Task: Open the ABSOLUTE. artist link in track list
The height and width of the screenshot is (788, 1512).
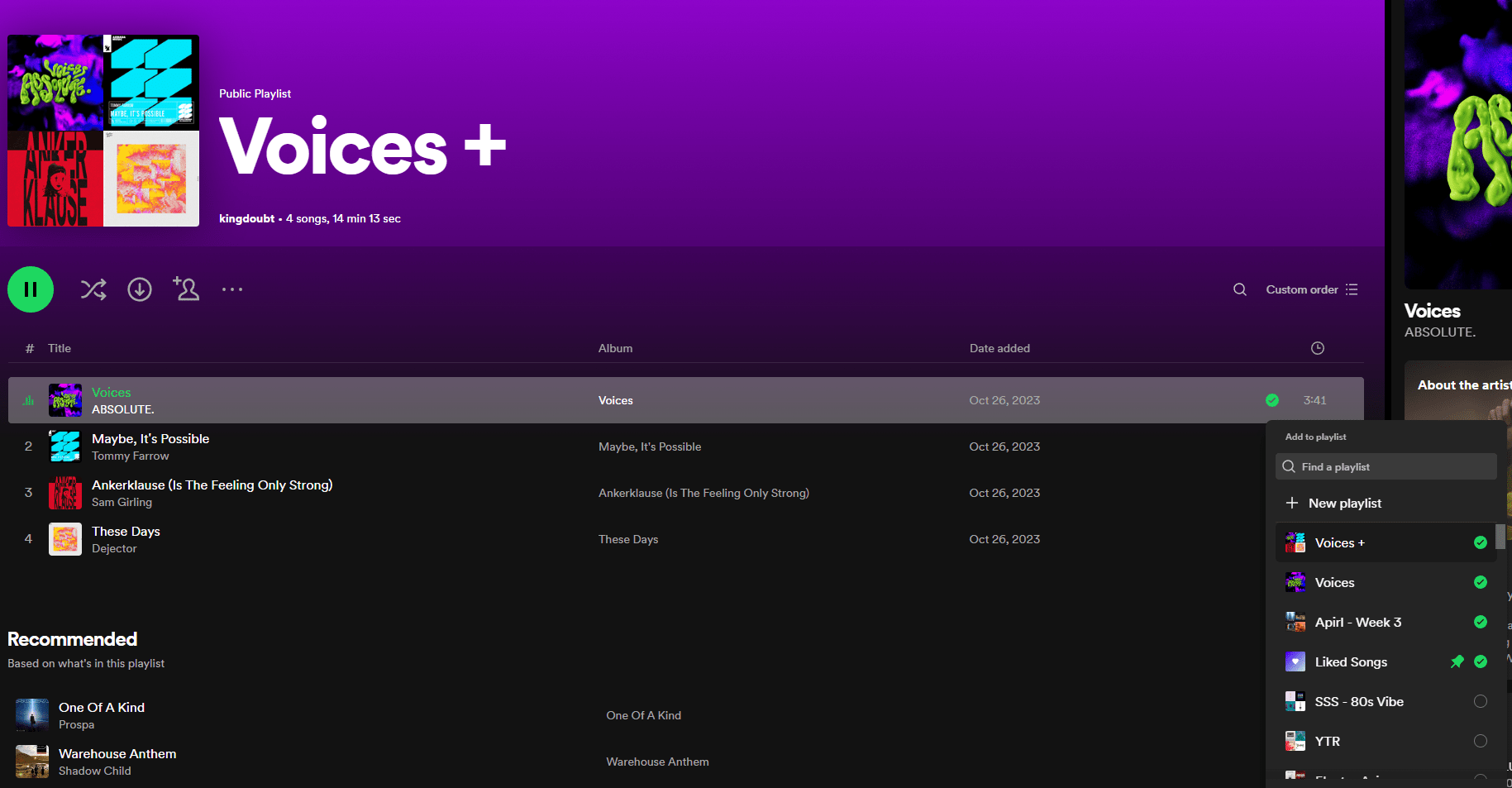Action: 123,409
